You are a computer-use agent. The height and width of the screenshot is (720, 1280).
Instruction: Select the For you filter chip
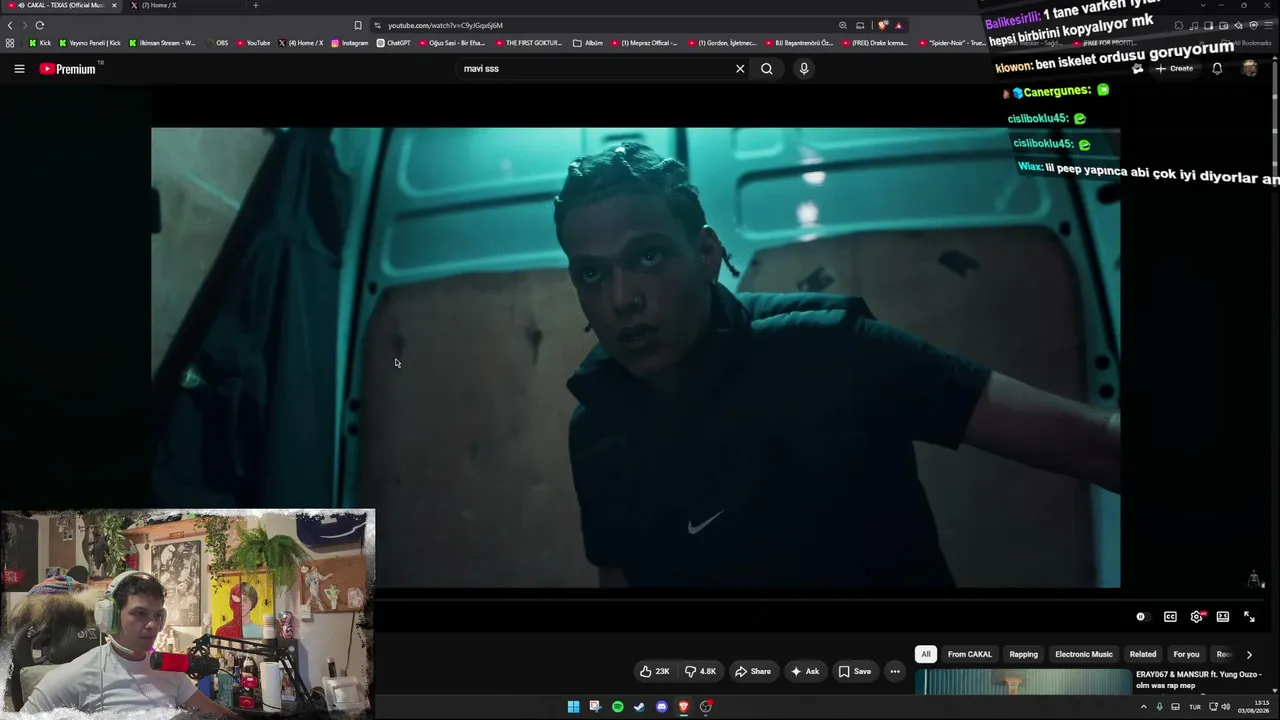(x=1186, y=654)
